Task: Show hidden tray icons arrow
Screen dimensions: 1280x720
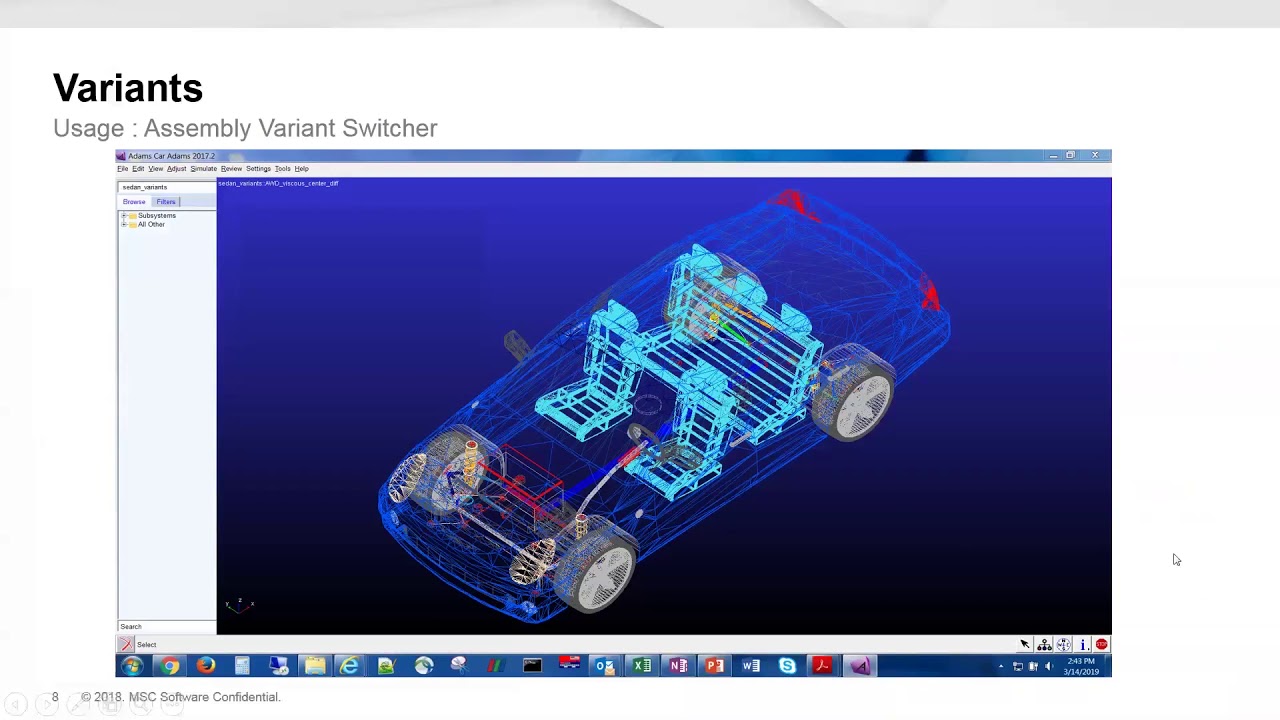Action: pyautogui.click(x=1001, y=667)
